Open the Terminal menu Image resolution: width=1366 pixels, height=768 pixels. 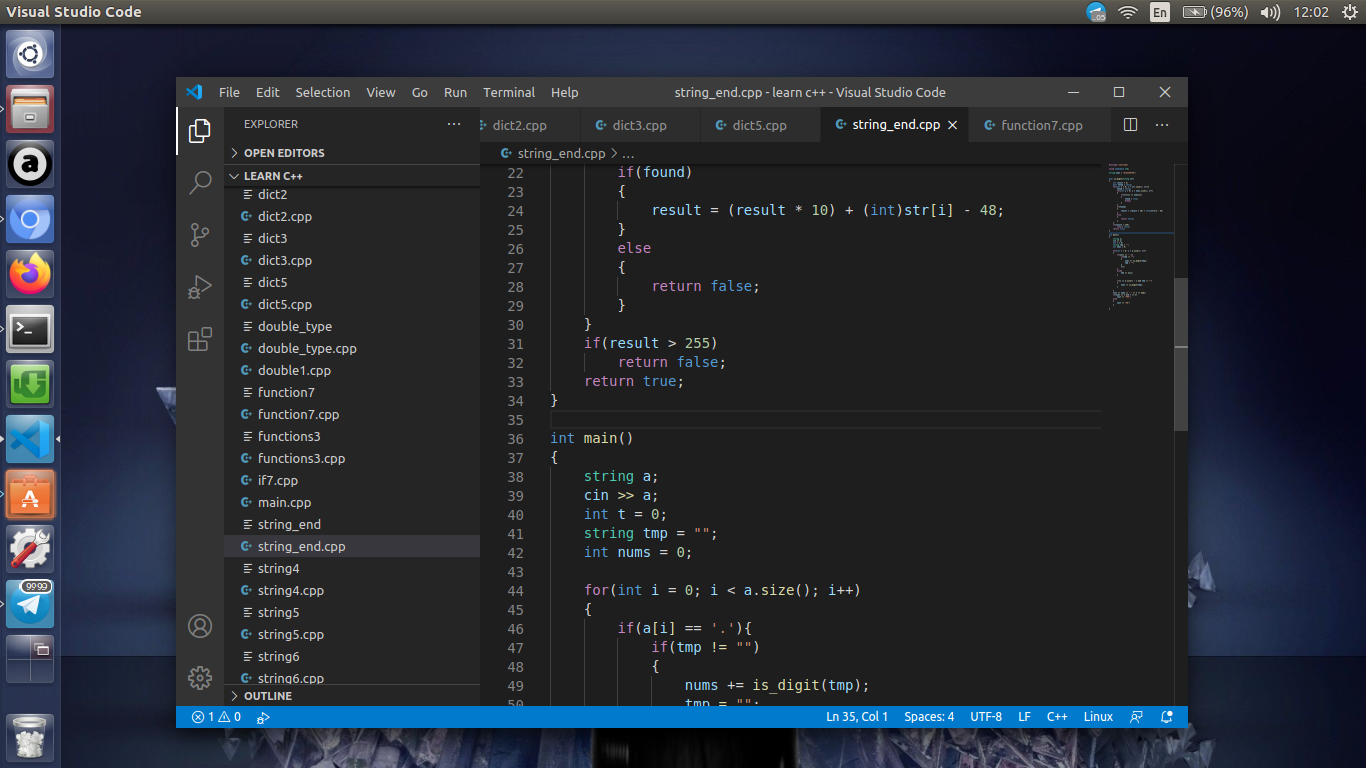tap(509, 92)
